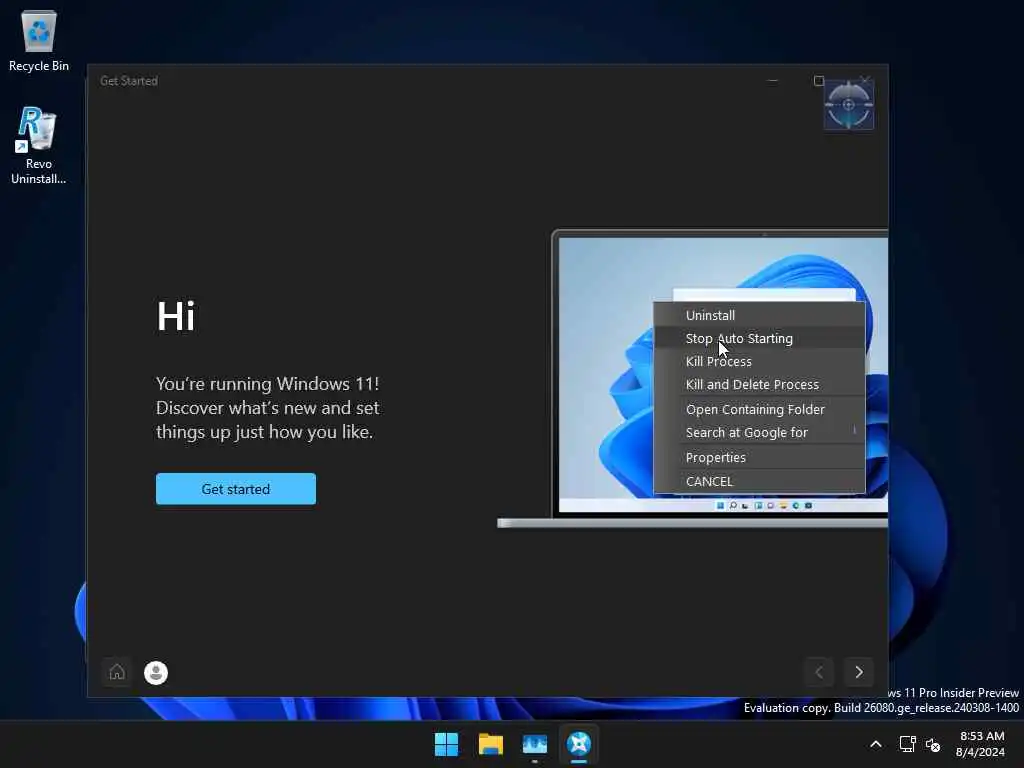This screenshot has width=1024, height=768.
Task: Minimize the Get Started window
Action: (x=773, y=81)
